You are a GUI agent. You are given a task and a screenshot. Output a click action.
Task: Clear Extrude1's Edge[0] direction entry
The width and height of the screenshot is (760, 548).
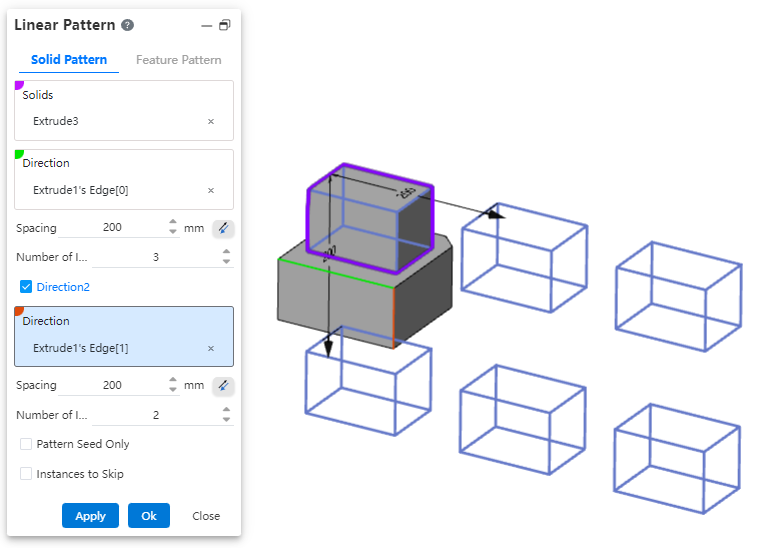pyautogui.click(x=211, y=190)
